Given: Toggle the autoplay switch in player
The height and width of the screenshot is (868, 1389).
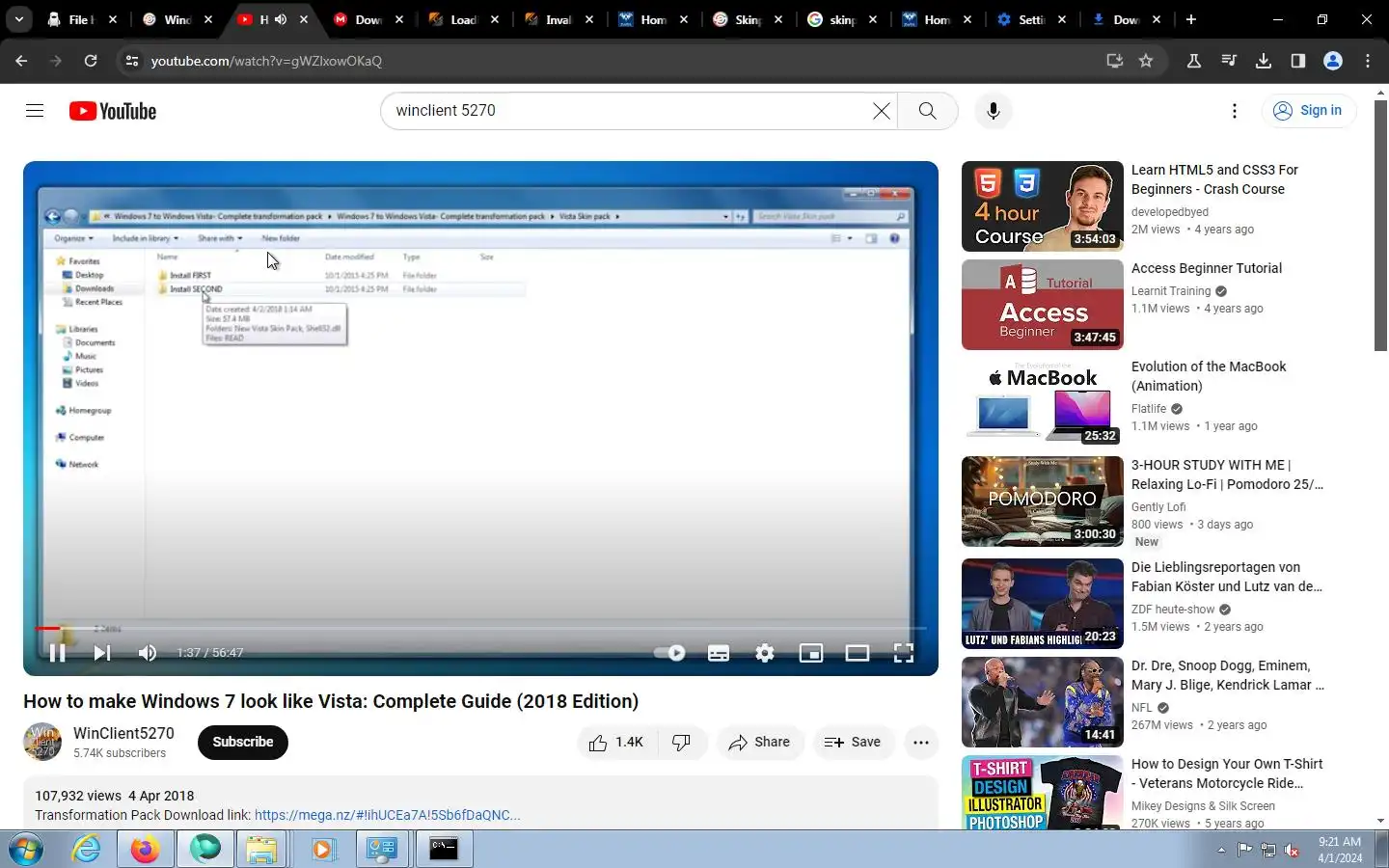Looking at the screenshot, I should pos(669,653).
